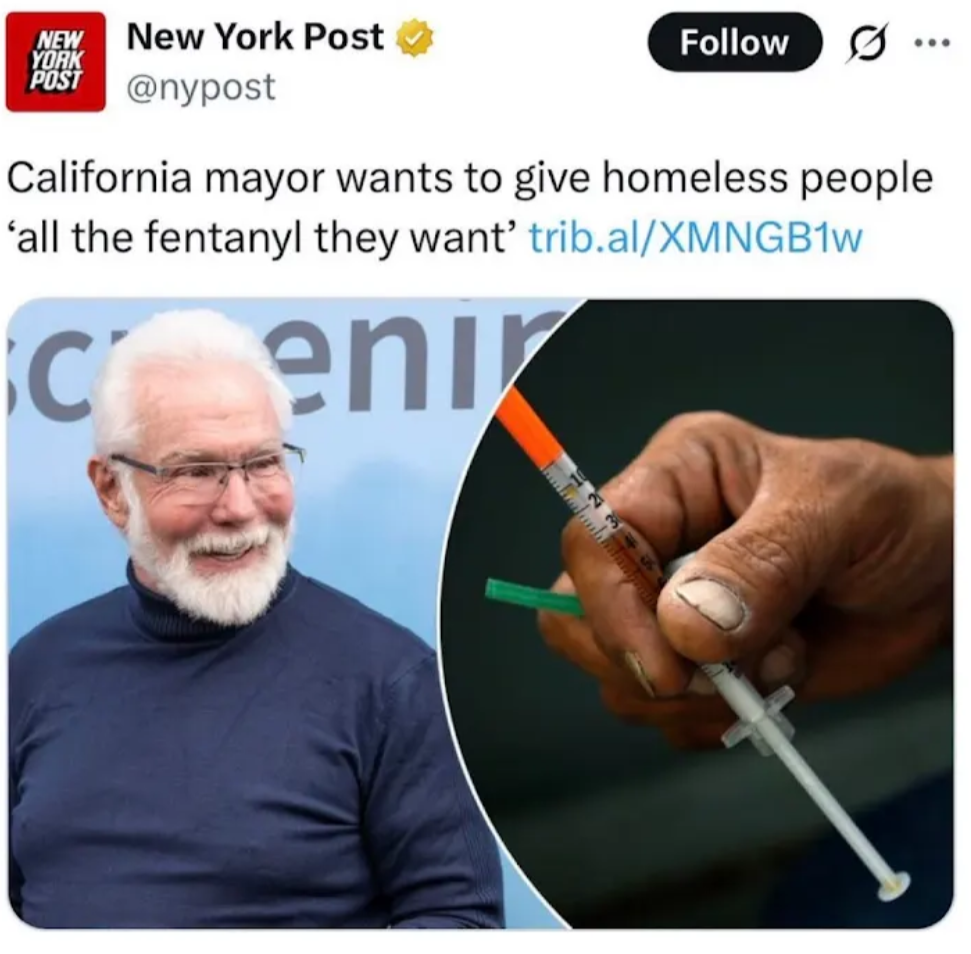Follow the New York Post account

click(734, 42)
